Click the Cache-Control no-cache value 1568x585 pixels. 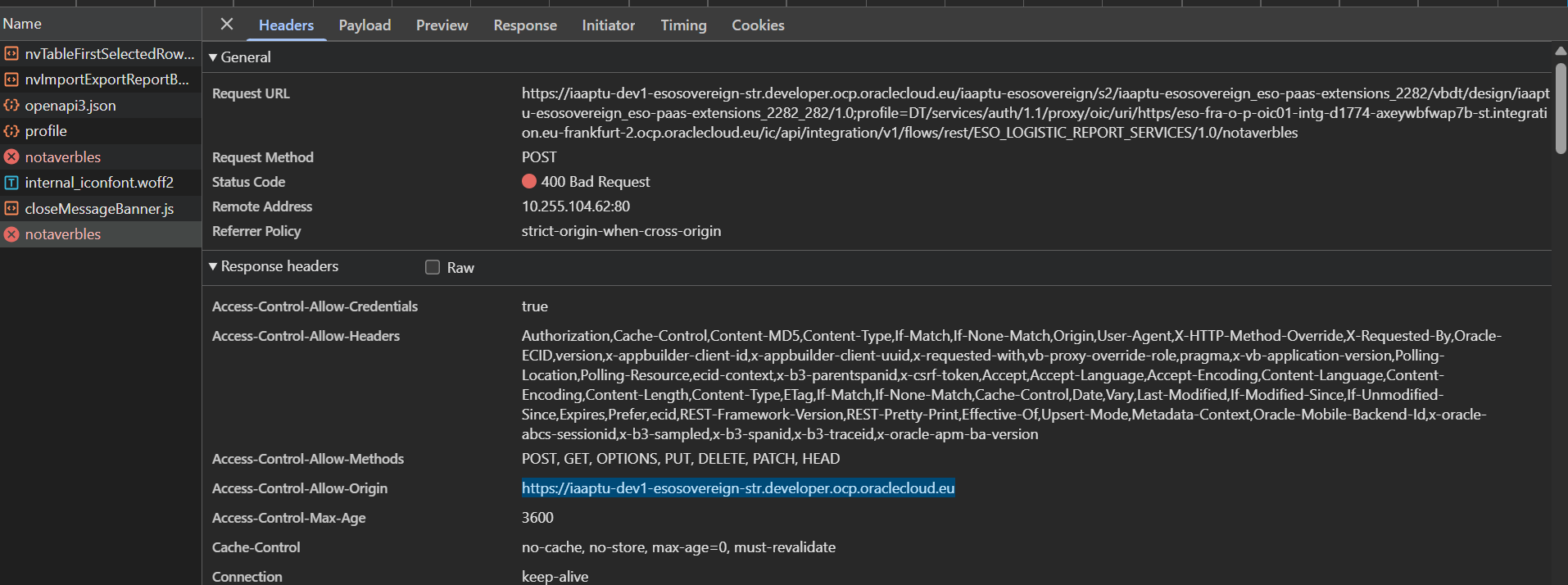click(678, 547)
